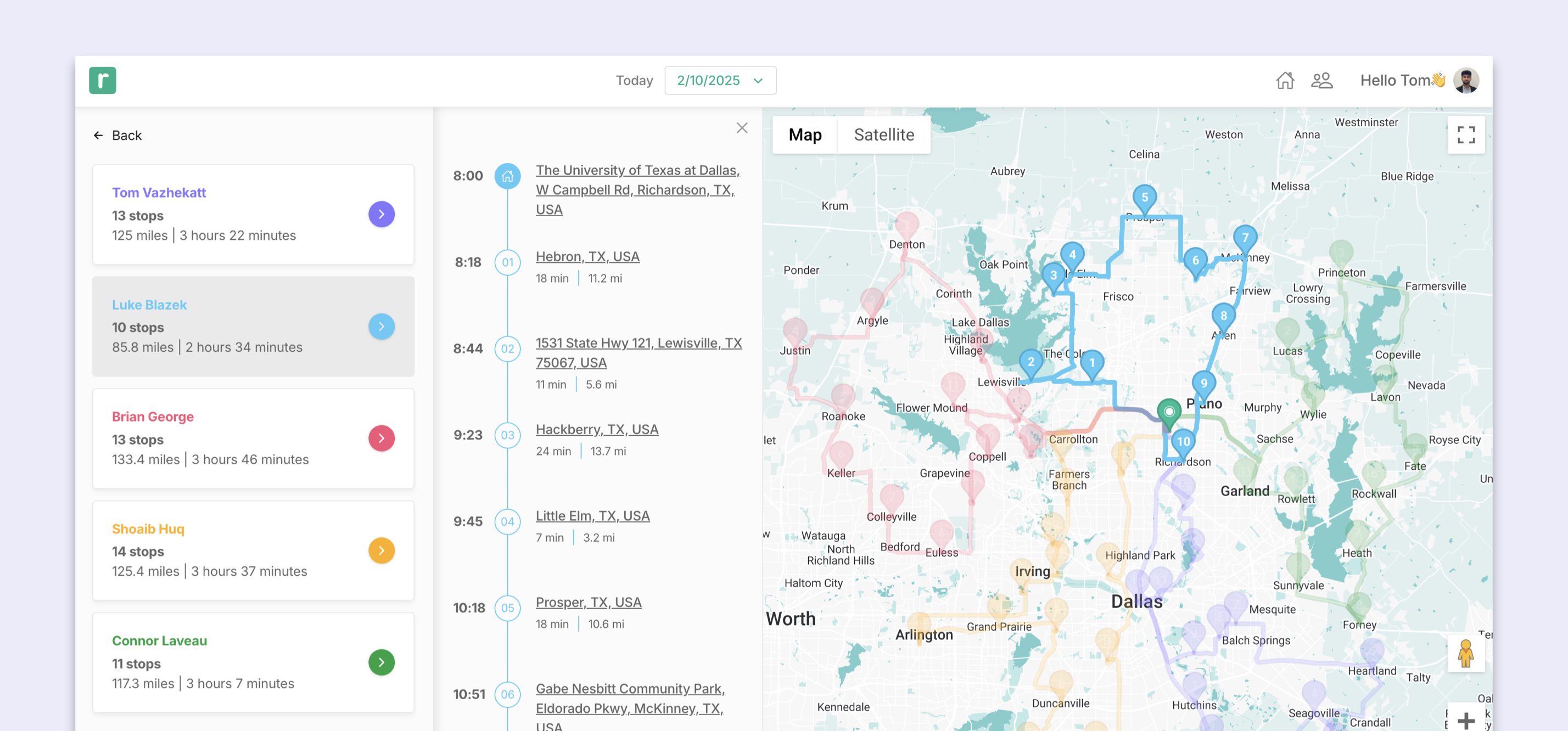The width and height of the screenshot is (1568, 731).
Task: Click blue map pin number 6
Action: tap(1195, 262)
